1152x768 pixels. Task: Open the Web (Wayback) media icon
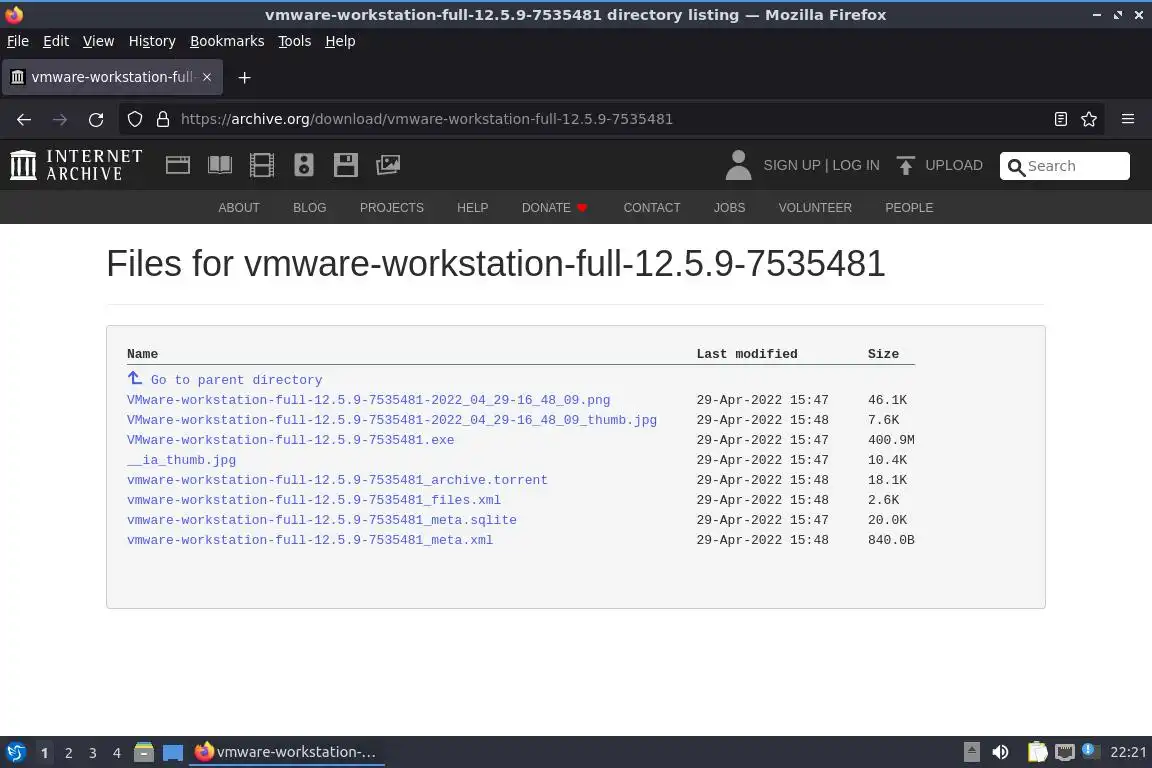click(x=178, y=165)
